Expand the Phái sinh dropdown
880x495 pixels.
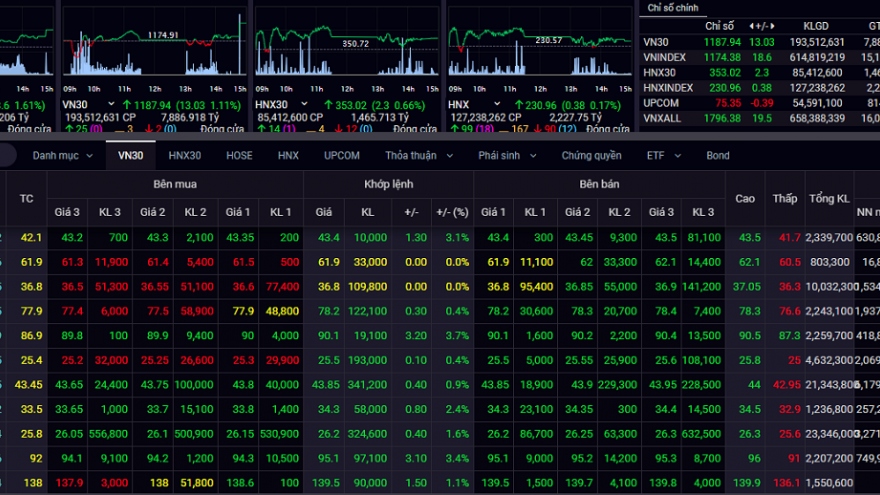click(x=507, y=156)
